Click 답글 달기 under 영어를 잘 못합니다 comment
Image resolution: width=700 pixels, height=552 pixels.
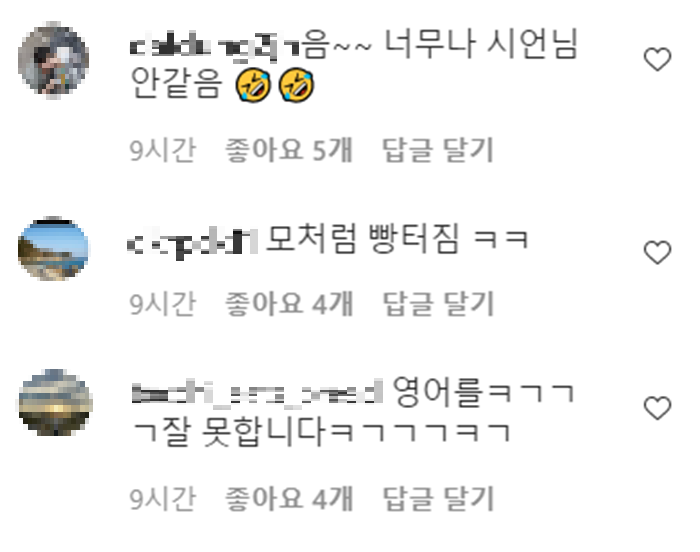(x=438, y=498)
